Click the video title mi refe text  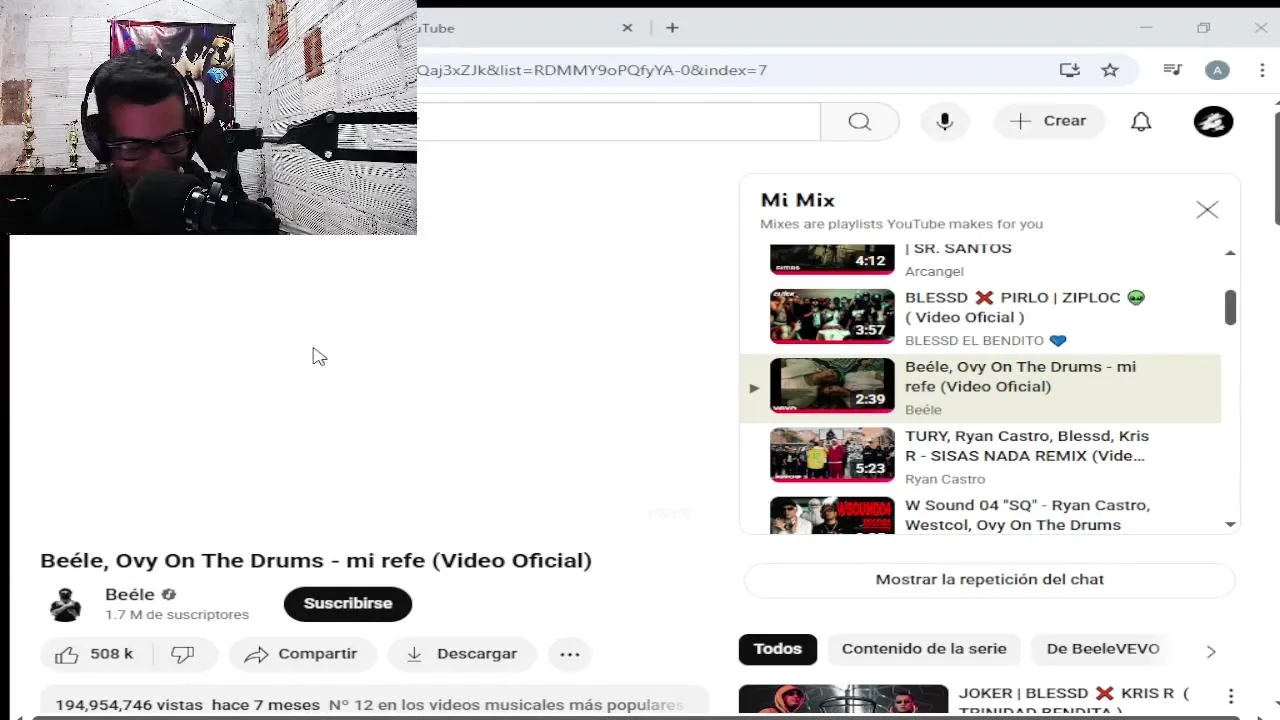tap(316, 561)
